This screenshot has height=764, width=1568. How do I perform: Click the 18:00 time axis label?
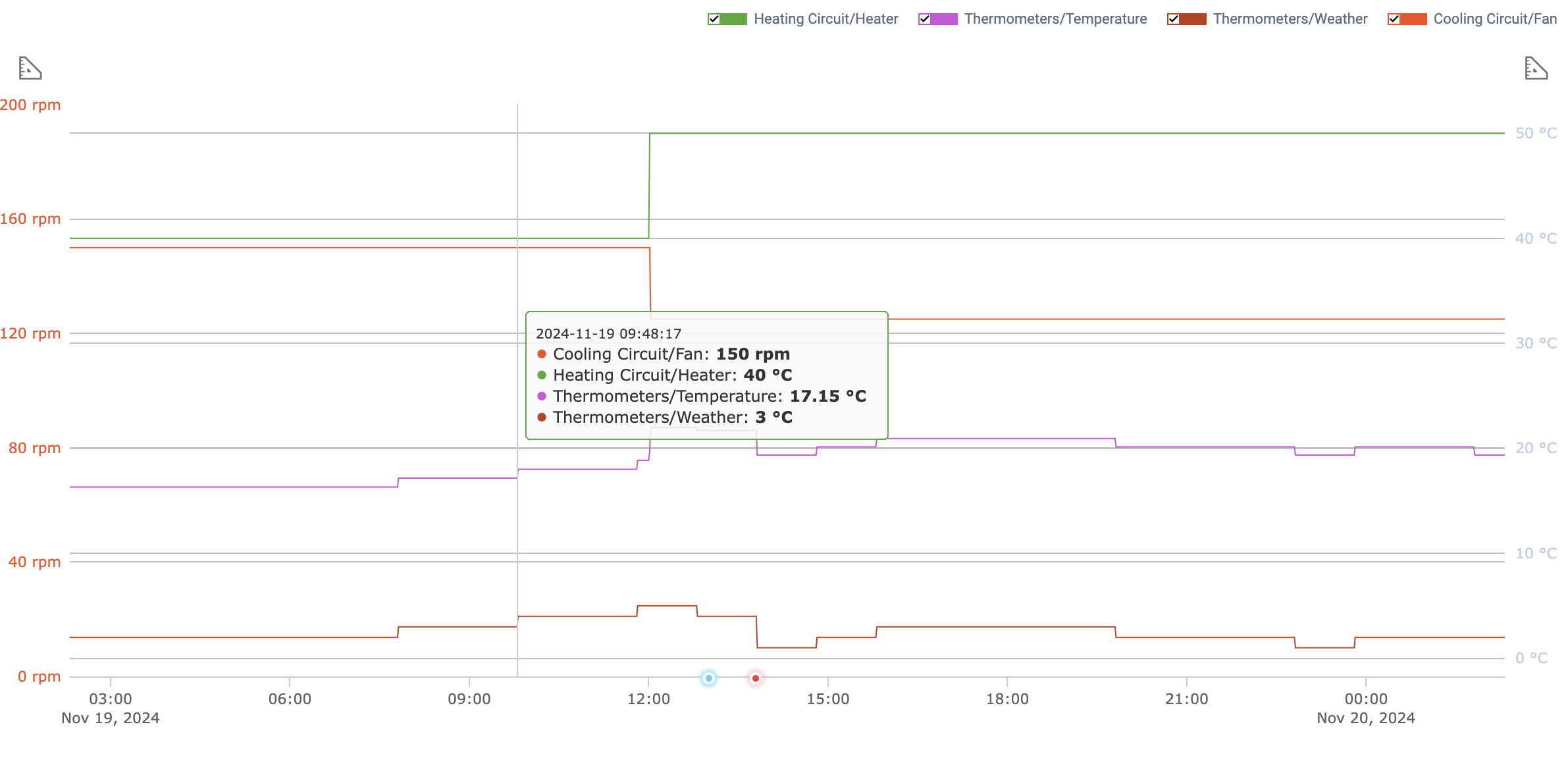(x=1007, y=699)
